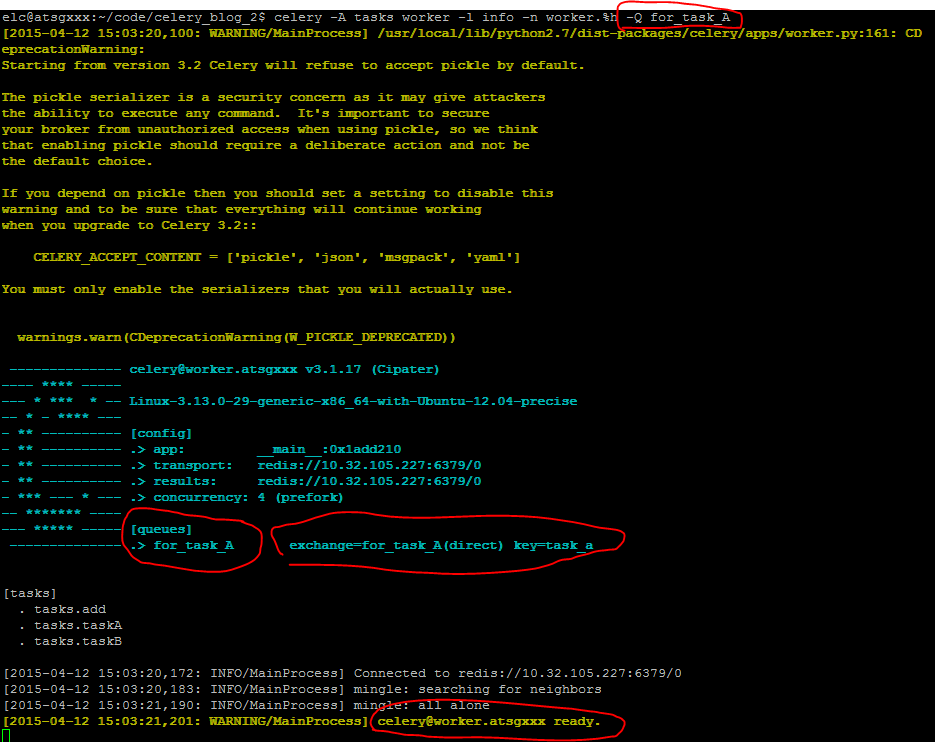This screenshot has height=742, width=935.
Task: Click the app '__main__:0x1add210' value
Action: pos(329,449)
